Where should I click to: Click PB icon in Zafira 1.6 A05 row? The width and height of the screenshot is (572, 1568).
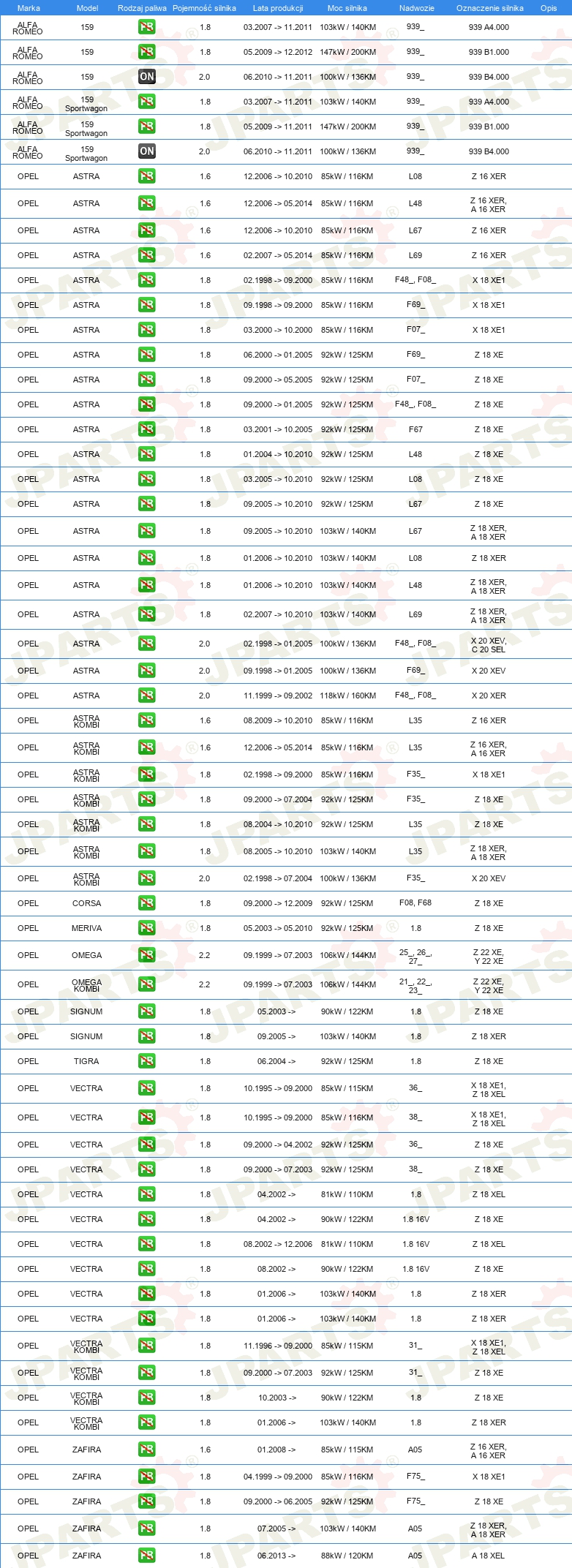coord(147,1450)
